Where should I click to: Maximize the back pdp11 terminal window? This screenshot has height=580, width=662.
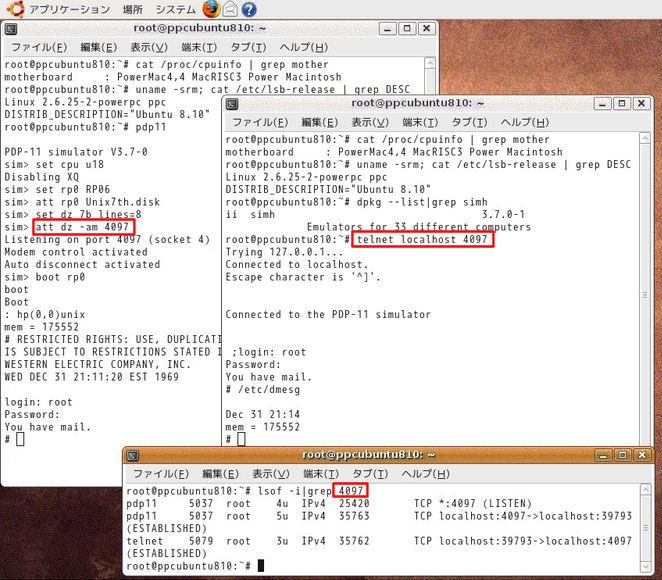coord(407,28)
